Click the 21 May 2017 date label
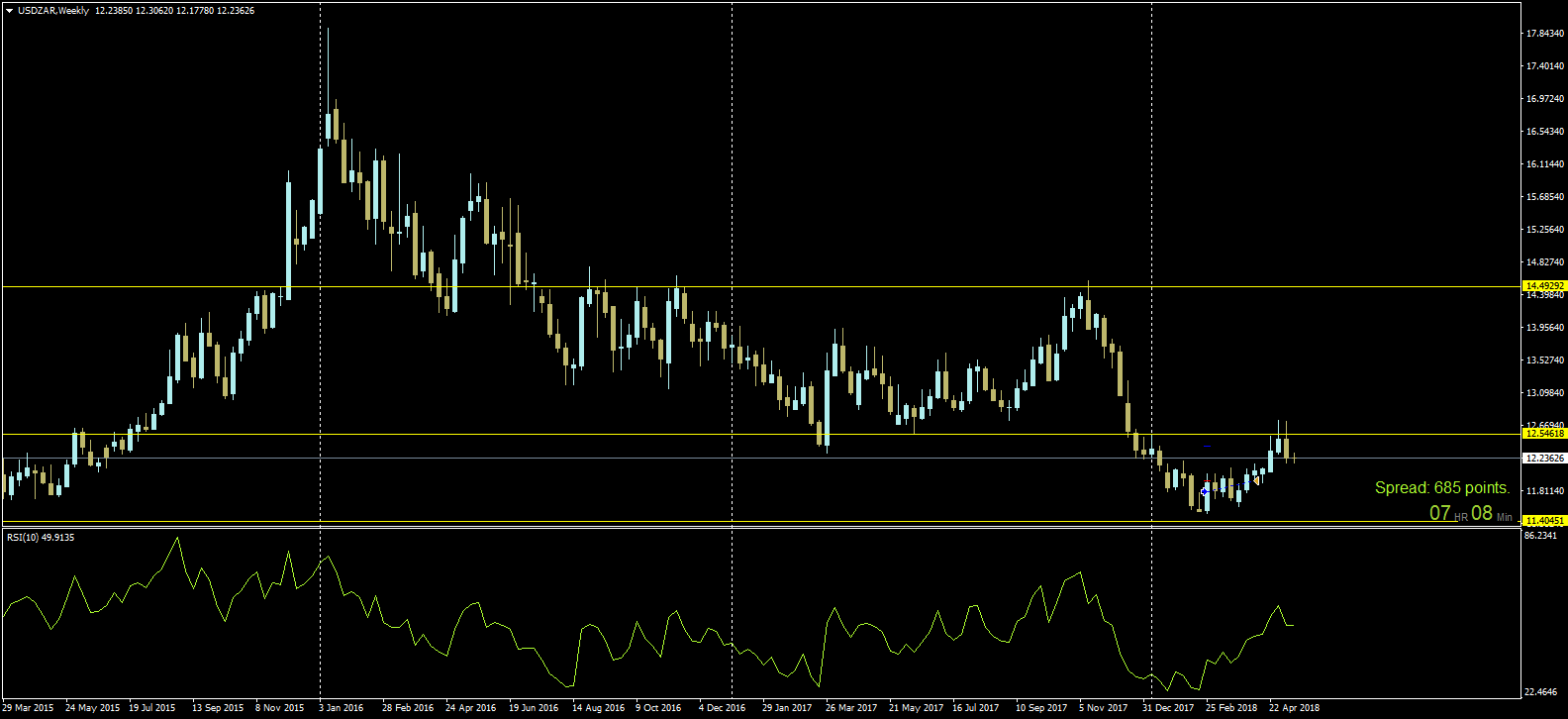The width and height of the screenshot is (1568, 719). (916, 708)
